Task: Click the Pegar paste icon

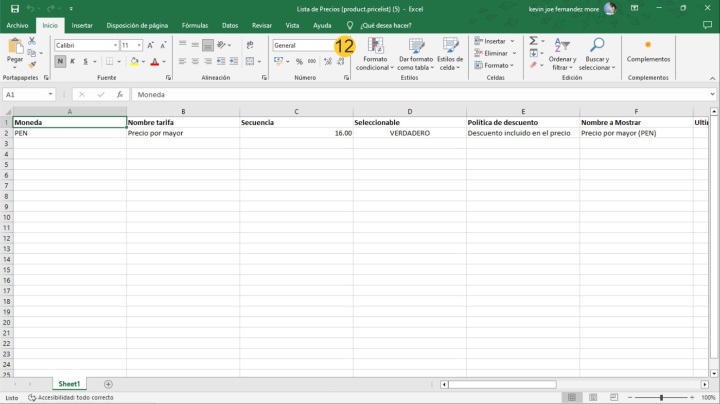Action: pos(15,48)
